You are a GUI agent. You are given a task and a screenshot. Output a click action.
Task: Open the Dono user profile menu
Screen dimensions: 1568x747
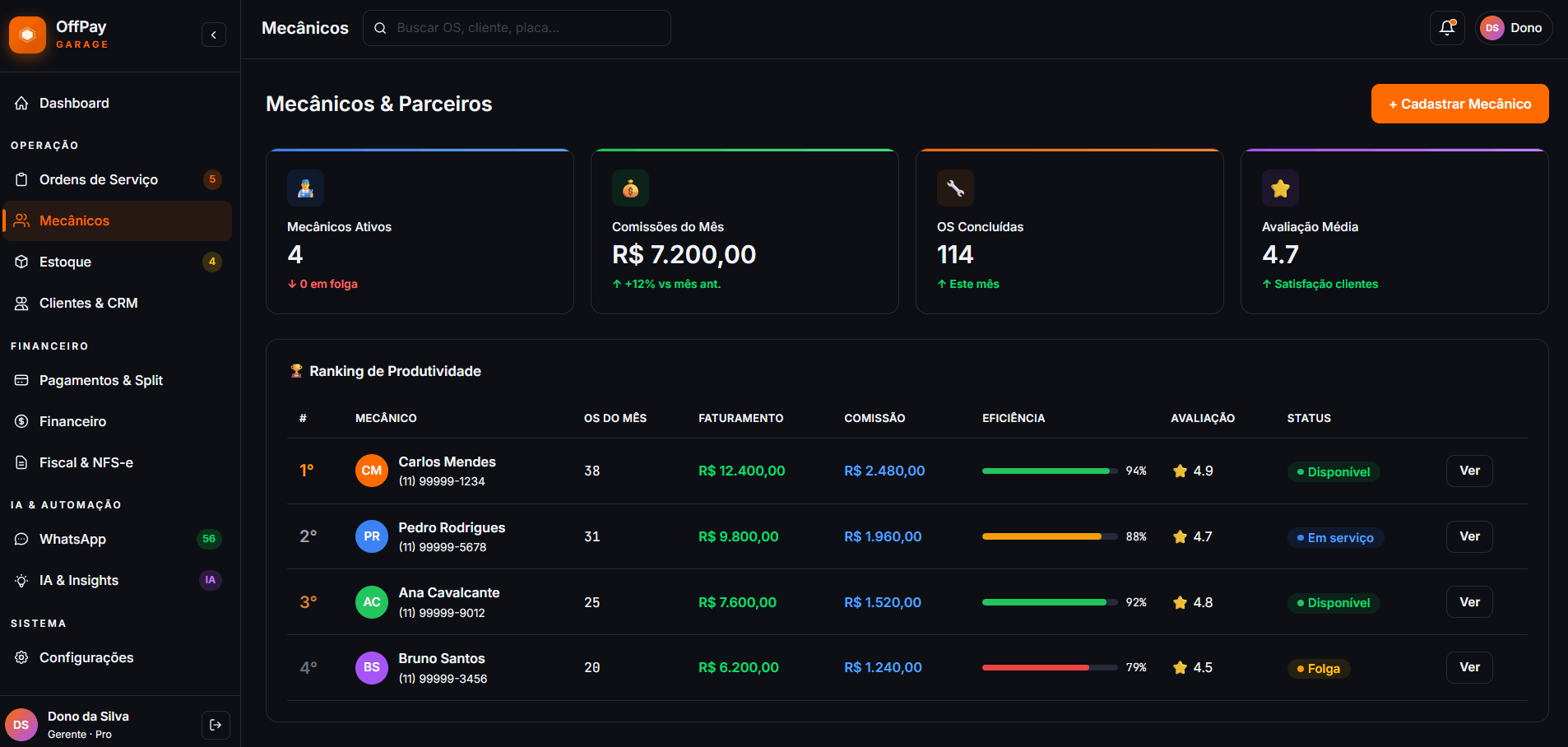1513,28
